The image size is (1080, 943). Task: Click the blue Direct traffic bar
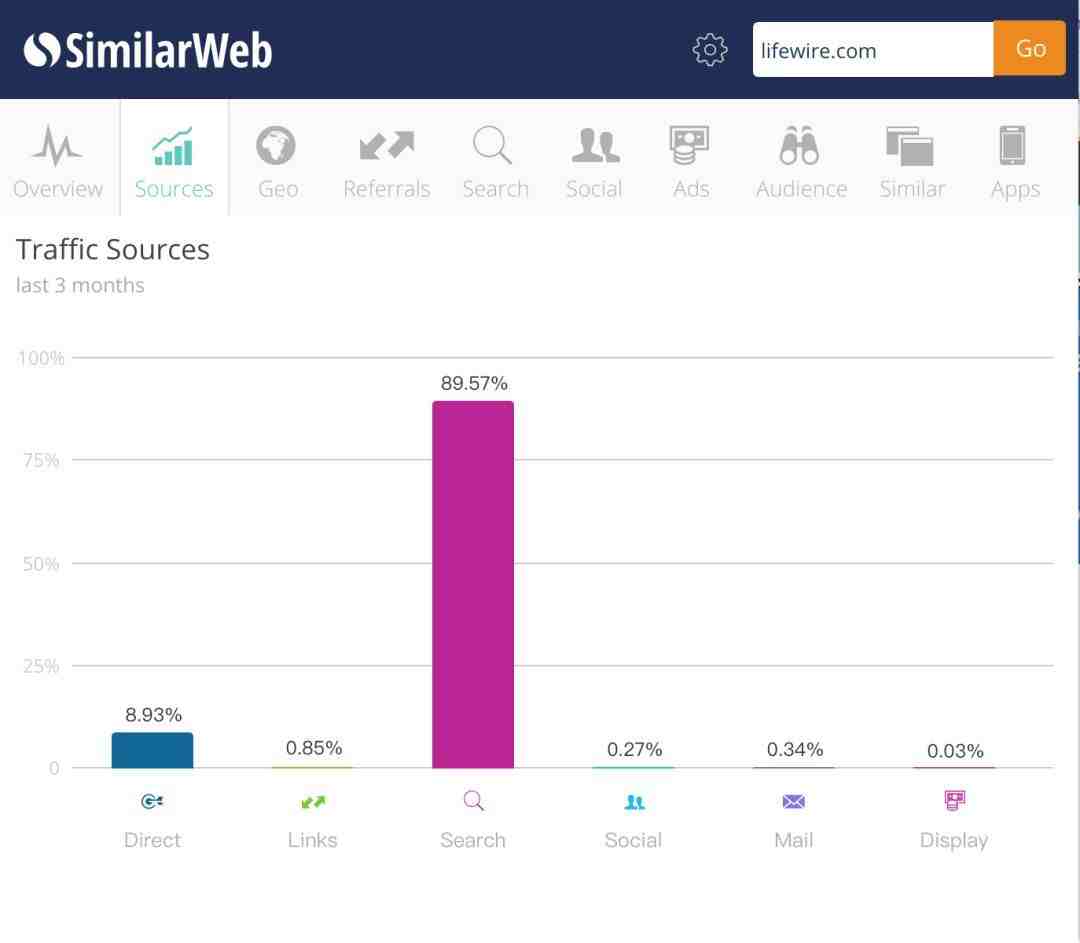pos(152,750)
